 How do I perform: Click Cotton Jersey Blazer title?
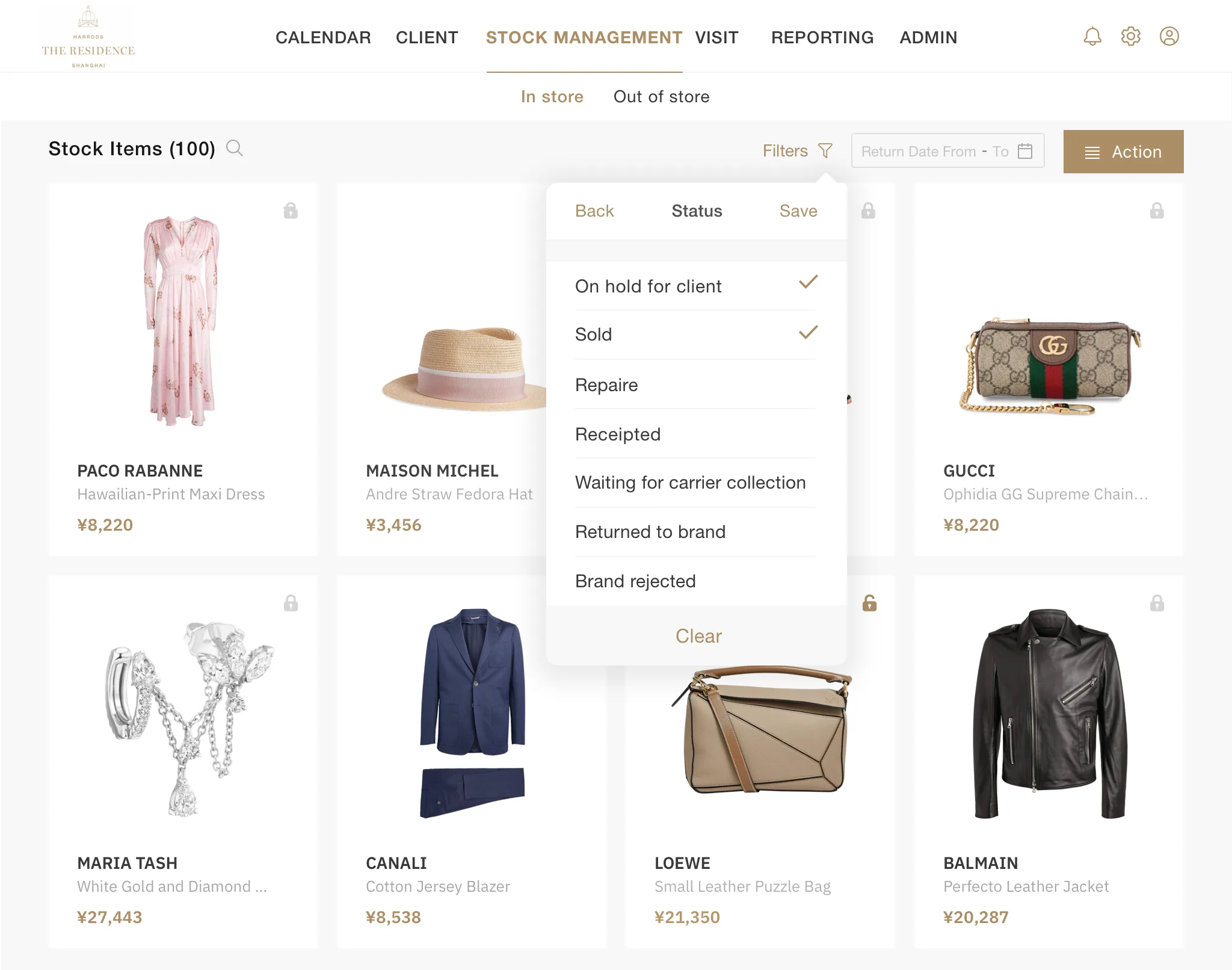click(x=437, y=886)
